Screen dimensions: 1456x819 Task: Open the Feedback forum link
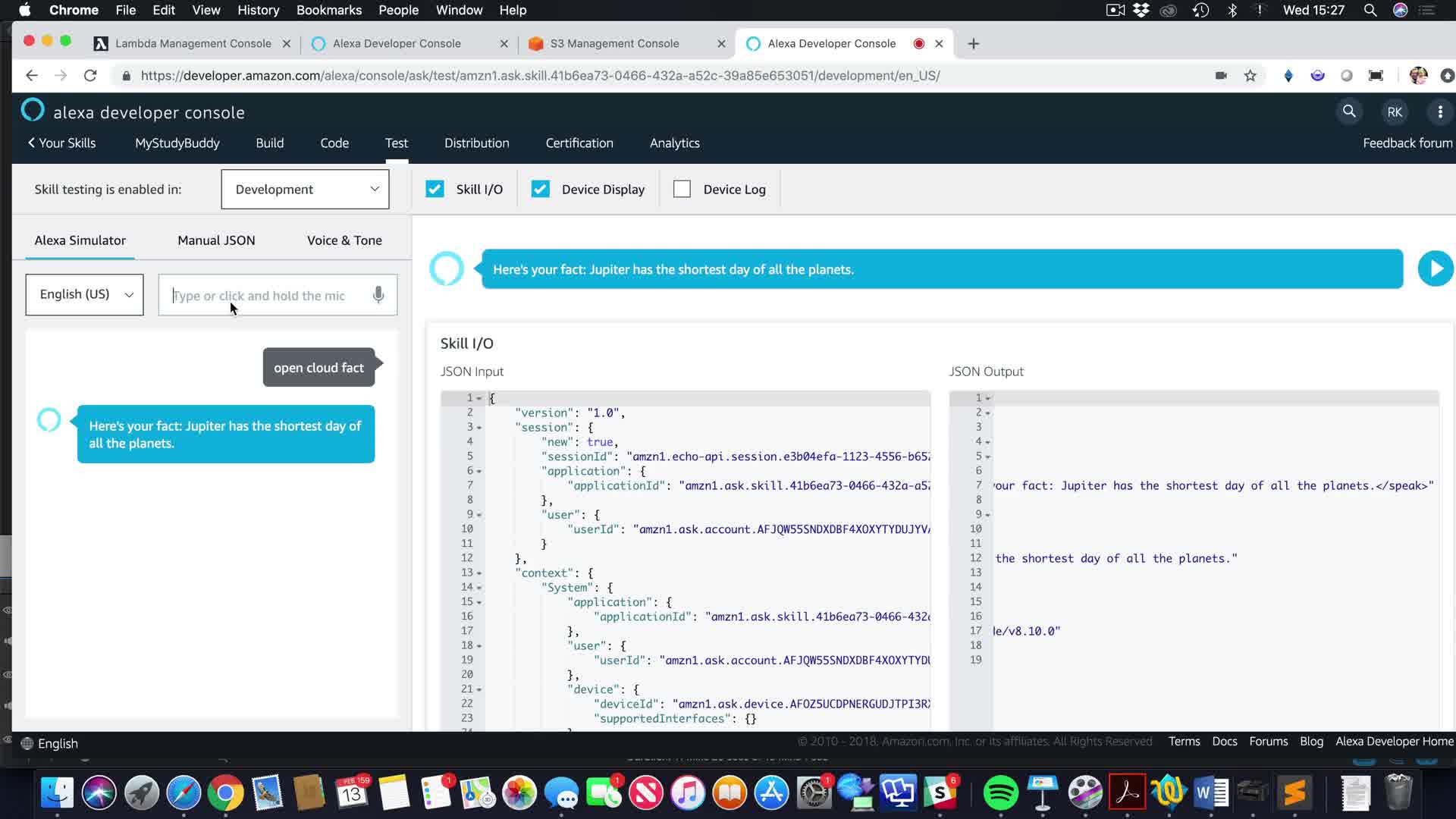1407,143
